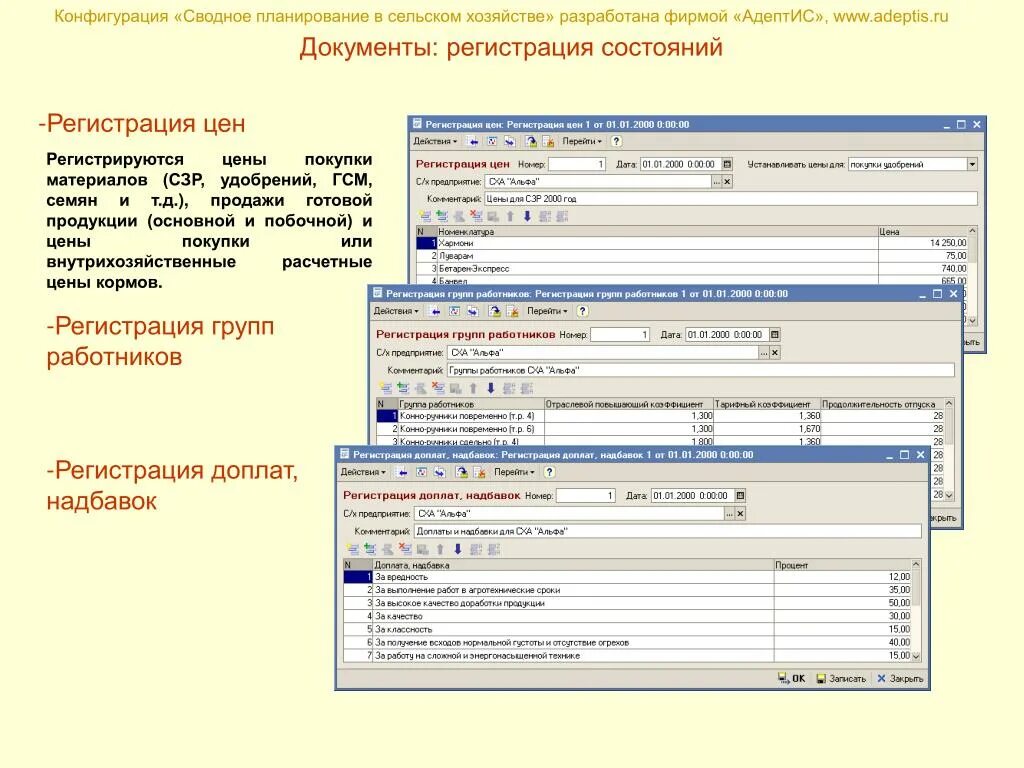Open Действия dropdown in групп работников window
Screen dimensions: 1024x768
tap(396, 312)
